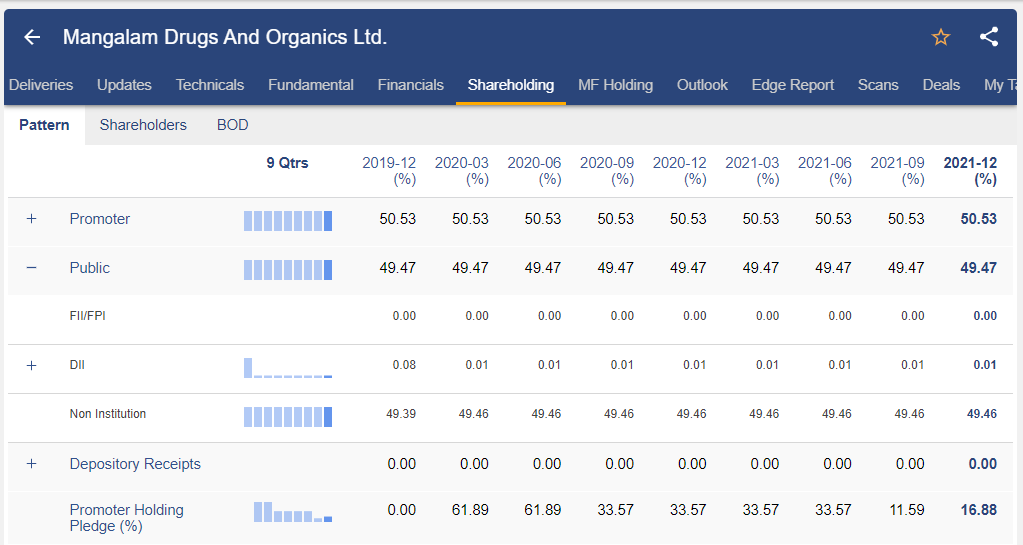Add stock to favorites with star icon
The image size is (1023, 545).
[940, 37]
